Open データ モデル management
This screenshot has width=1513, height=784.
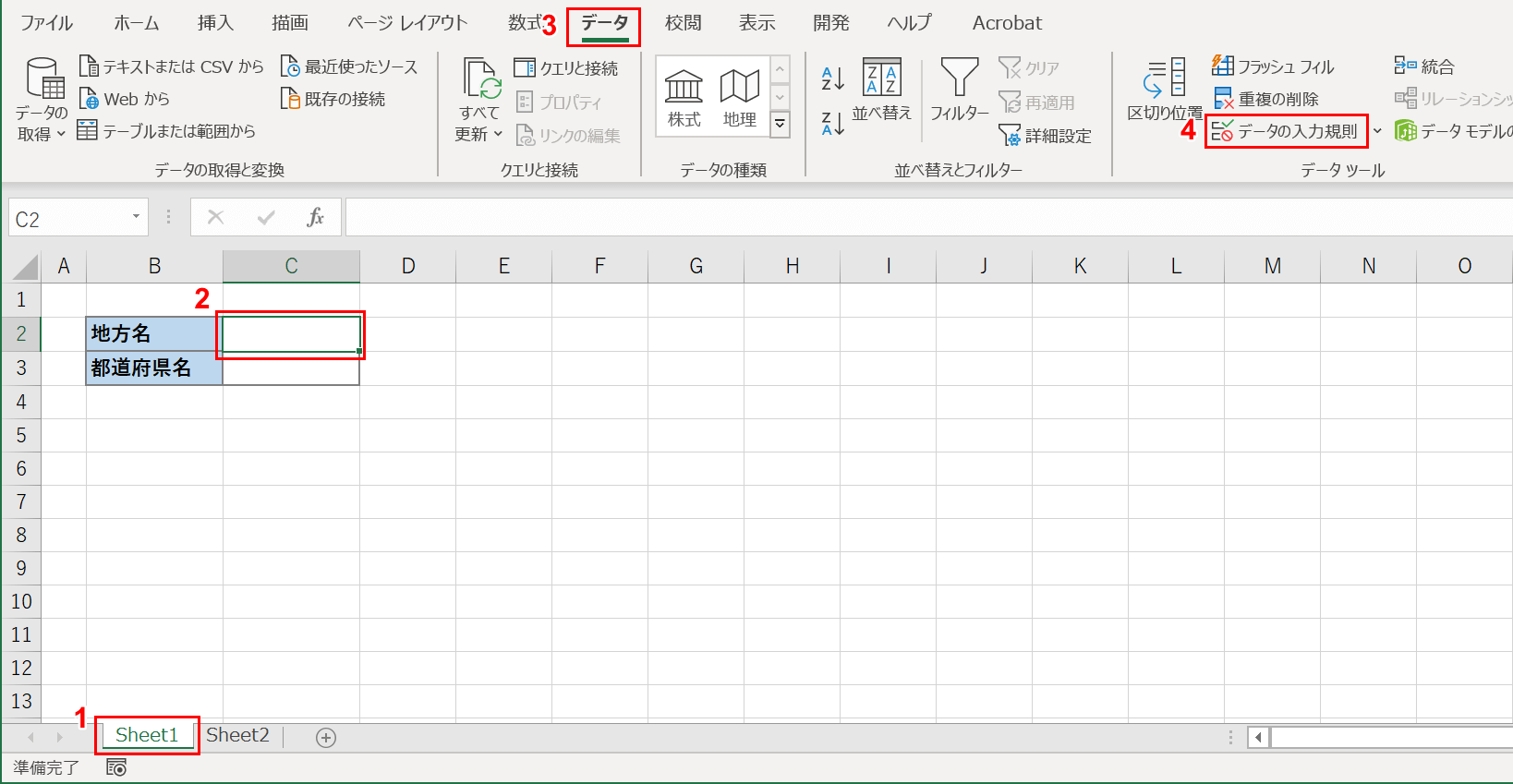[1453, 131]
